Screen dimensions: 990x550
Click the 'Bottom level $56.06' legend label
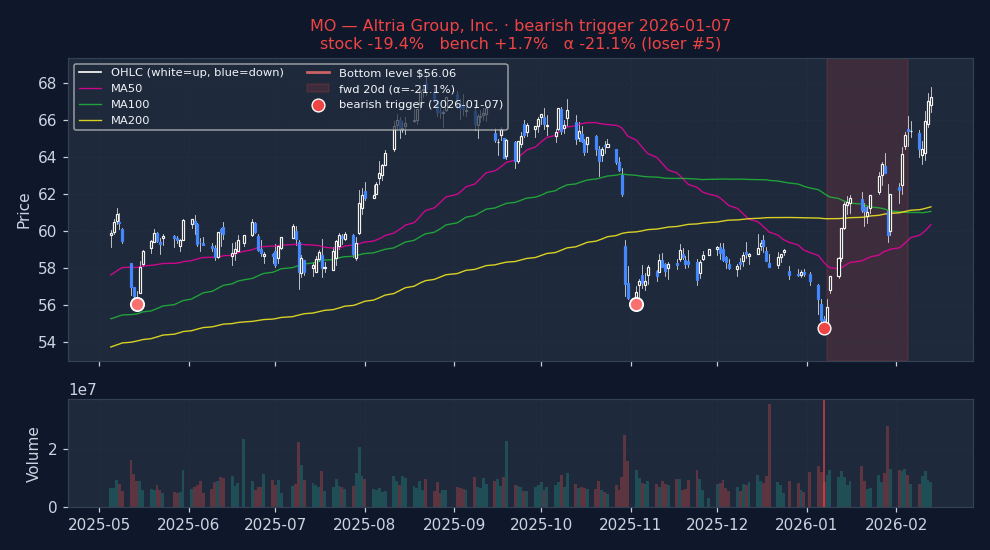pos(397,73)
